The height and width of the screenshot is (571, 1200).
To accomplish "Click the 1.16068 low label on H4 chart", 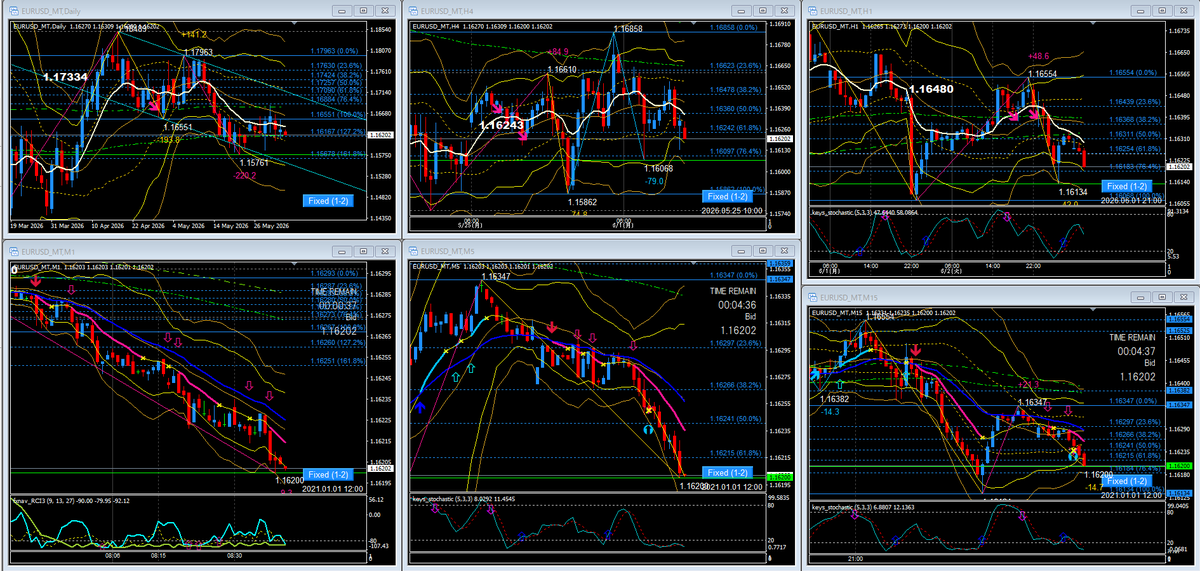I will coord(657,168).
